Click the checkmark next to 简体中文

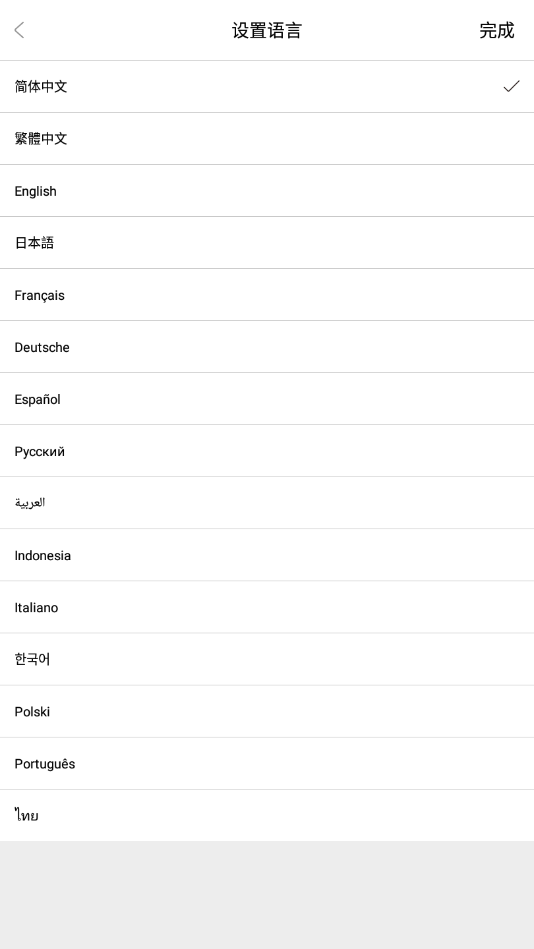tap(511, 87)
